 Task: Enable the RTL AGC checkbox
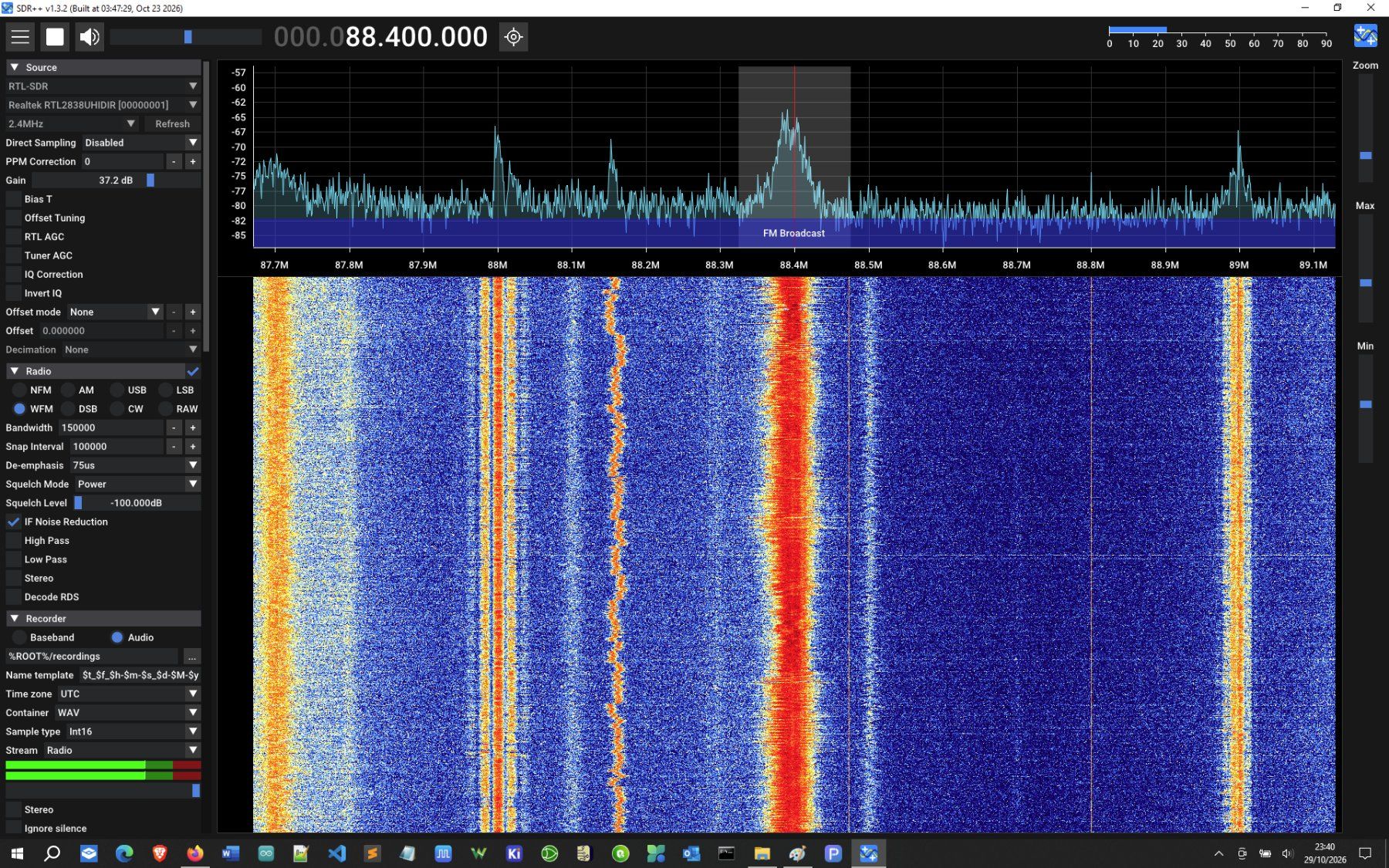(x=13, y=237)
